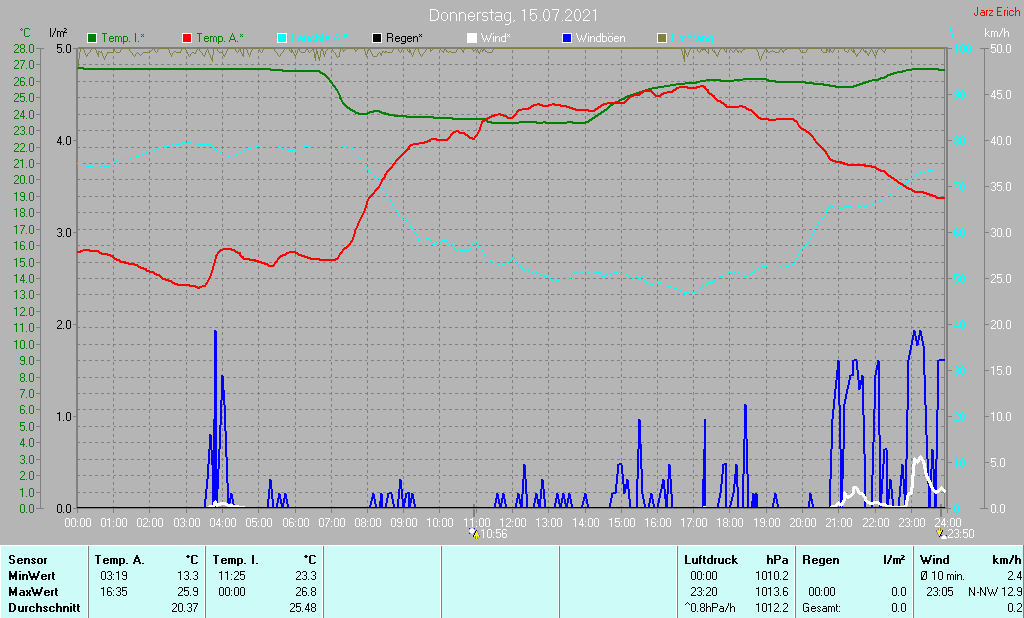The height and width of the screenshot is (618, 1024).
Task: Click the '26.8' maximum indoor temperature value
Action: click(306, 592)
